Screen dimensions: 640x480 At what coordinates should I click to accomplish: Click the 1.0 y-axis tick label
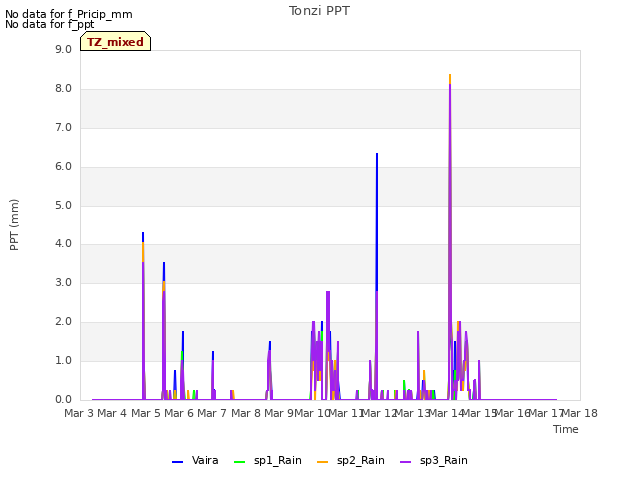[63, 360]
